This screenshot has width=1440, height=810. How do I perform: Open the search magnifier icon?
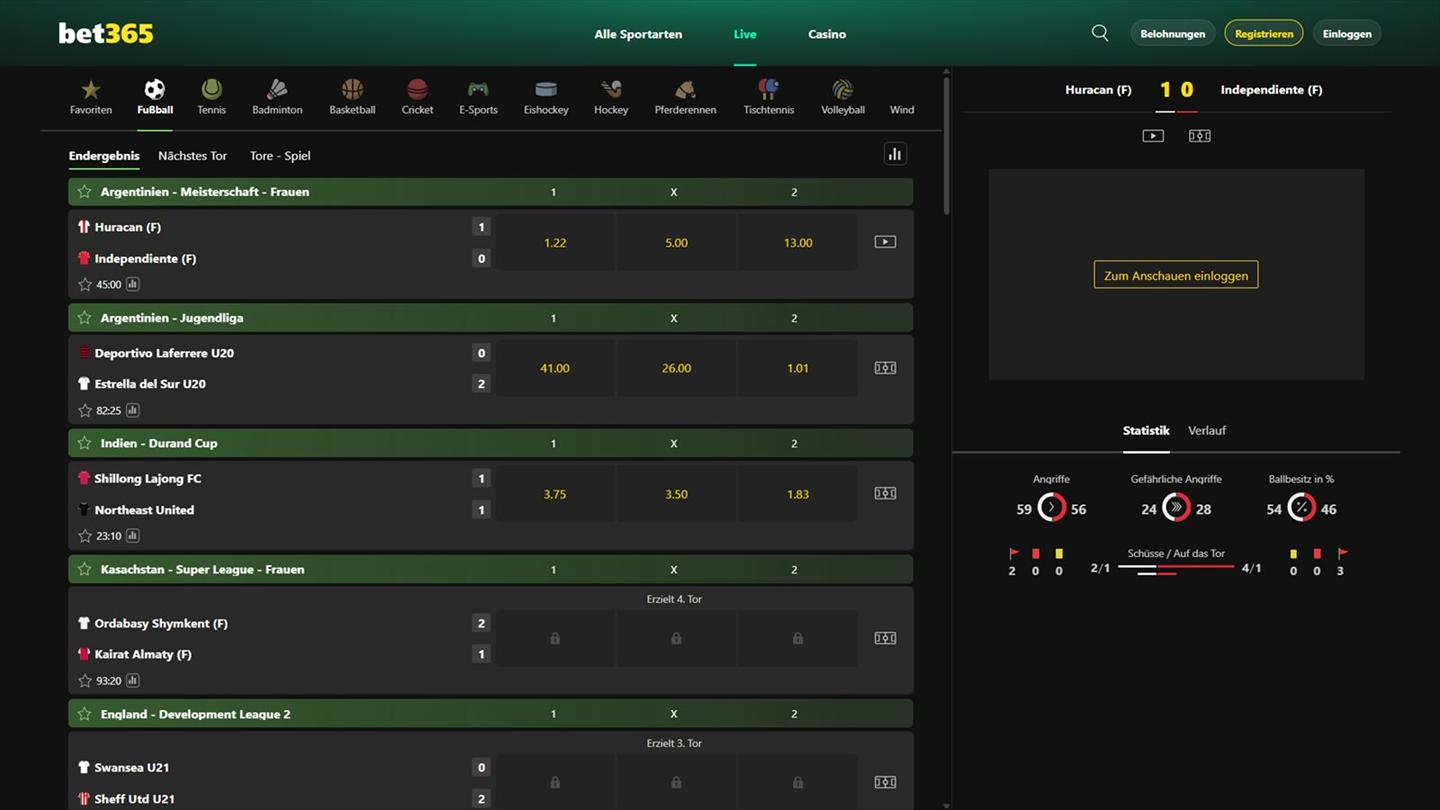(x=1100, y=33)
